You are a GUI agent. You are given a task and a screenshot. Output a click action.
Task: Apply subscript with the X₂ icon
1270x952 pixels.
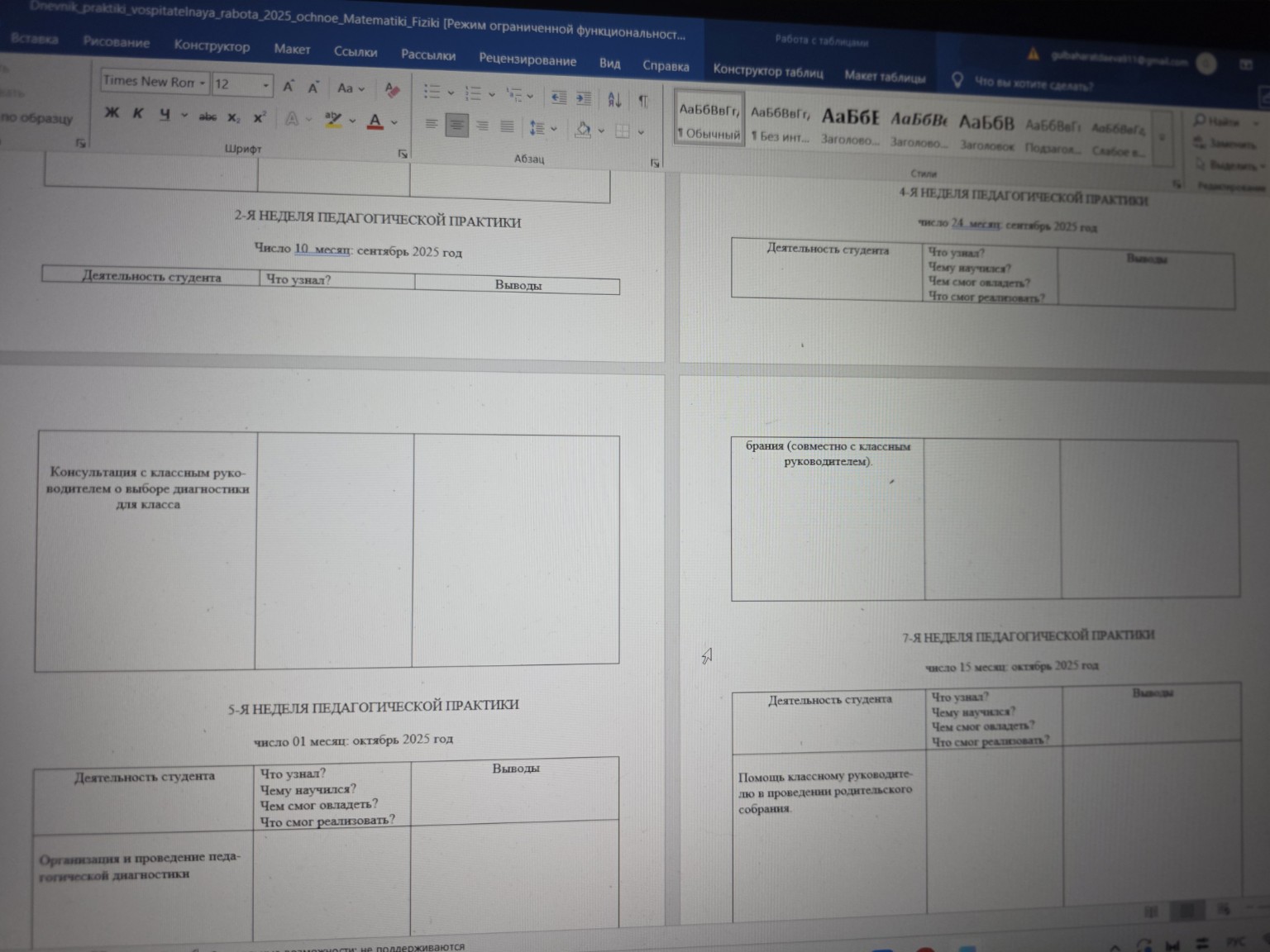click(x=234, y=117)
